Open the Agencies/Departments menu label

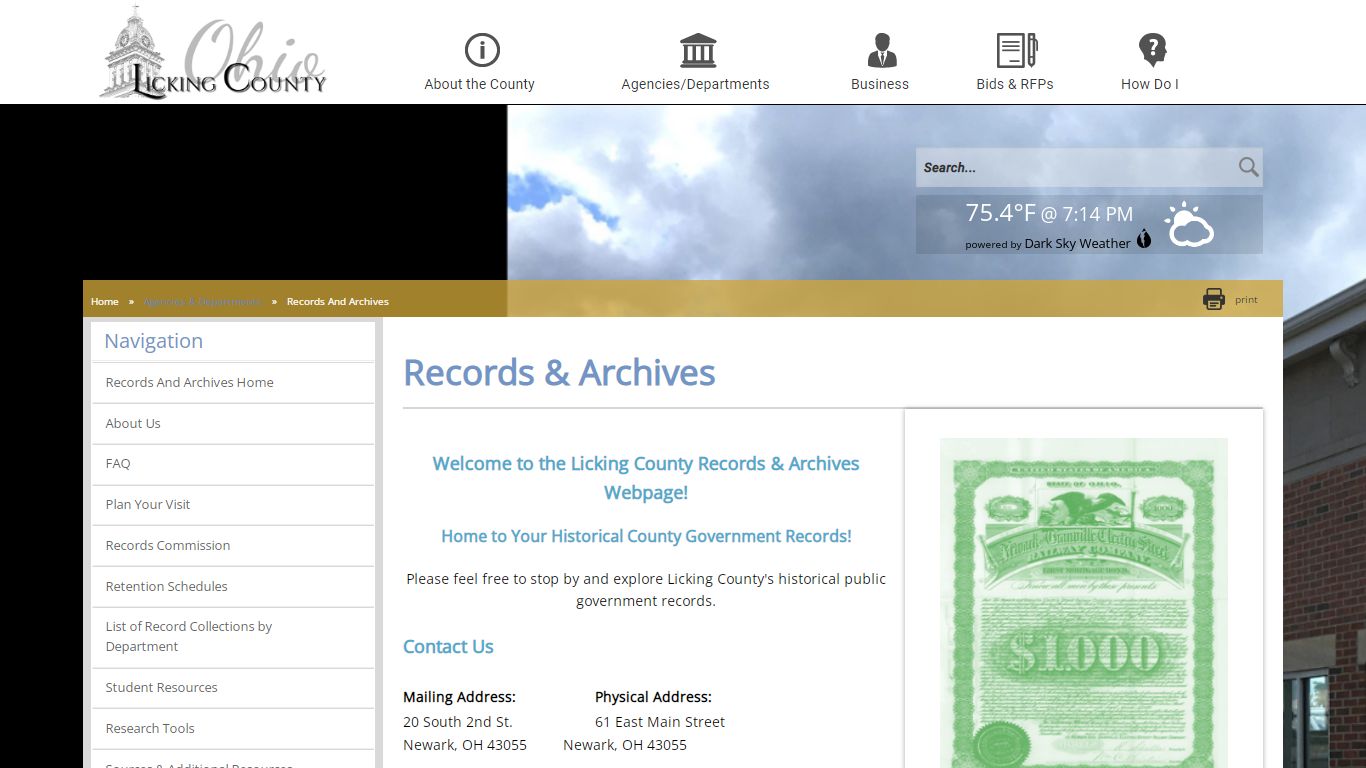(695, 84)
